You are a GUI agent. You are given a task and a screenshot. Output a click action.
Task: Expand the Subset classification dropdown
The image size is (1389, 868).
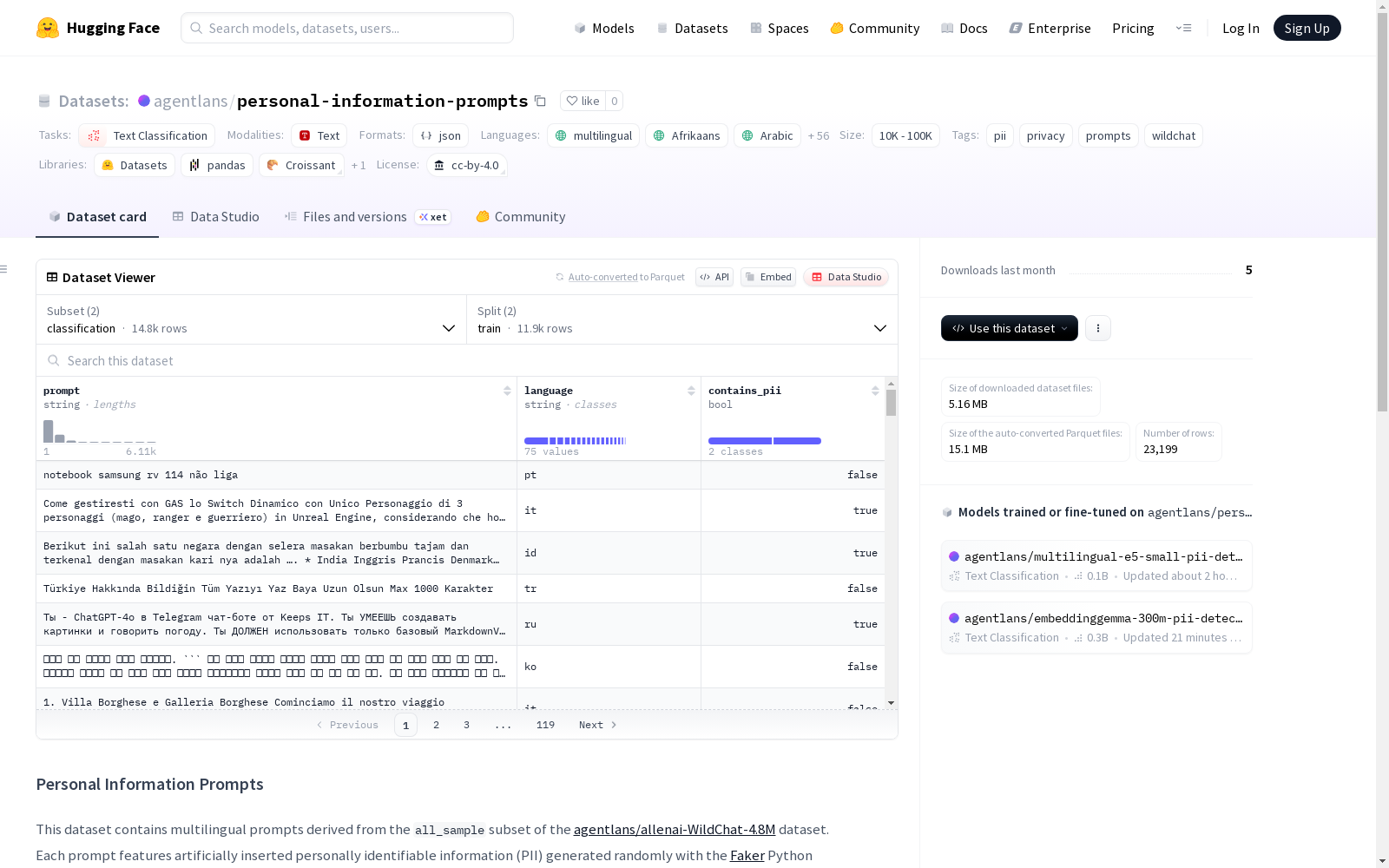pyautogui.click(x=251, y=319)
